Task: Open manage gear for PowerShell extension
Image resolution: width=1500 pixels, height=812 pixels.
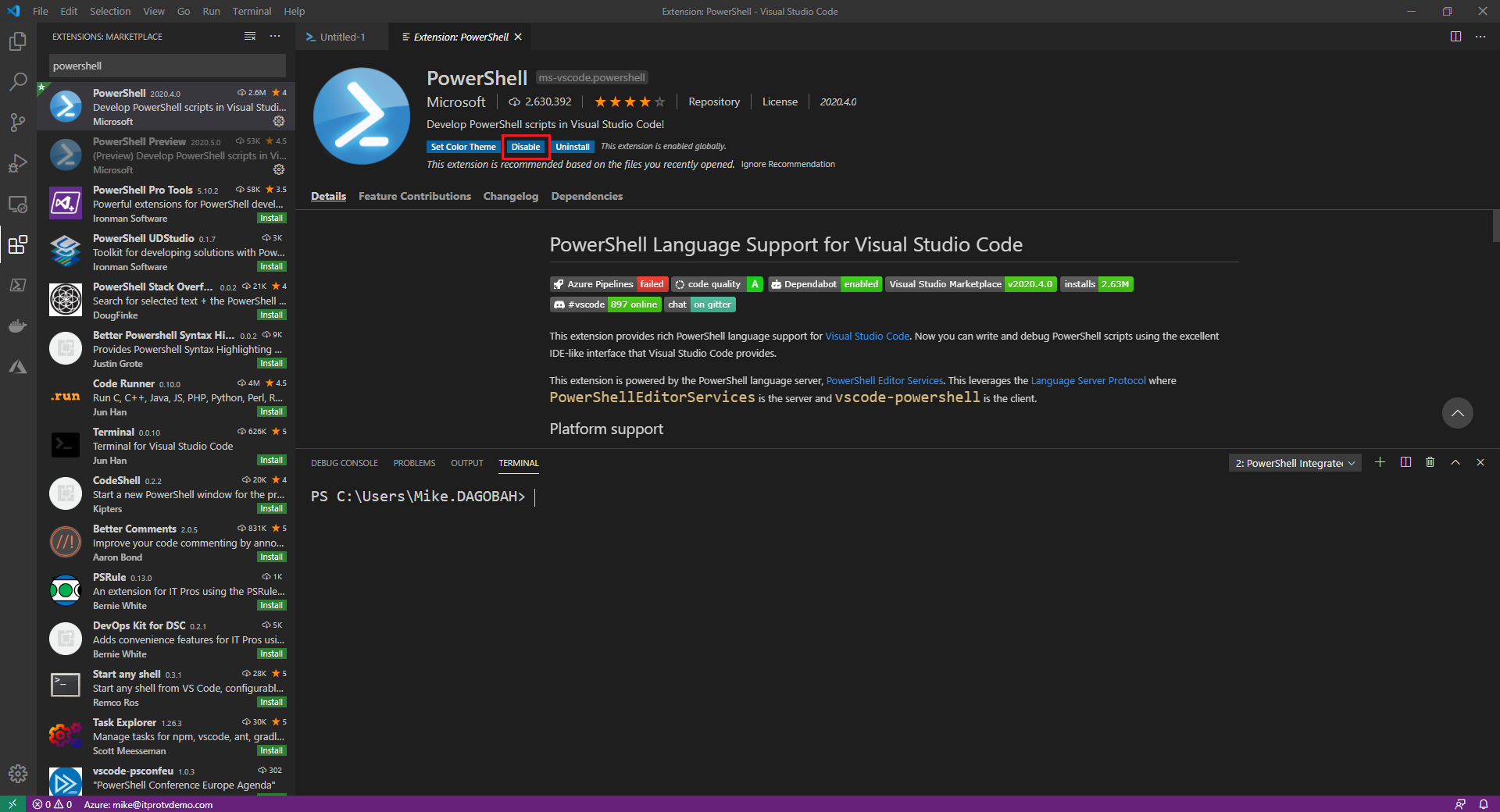Action: coord(279,121)
